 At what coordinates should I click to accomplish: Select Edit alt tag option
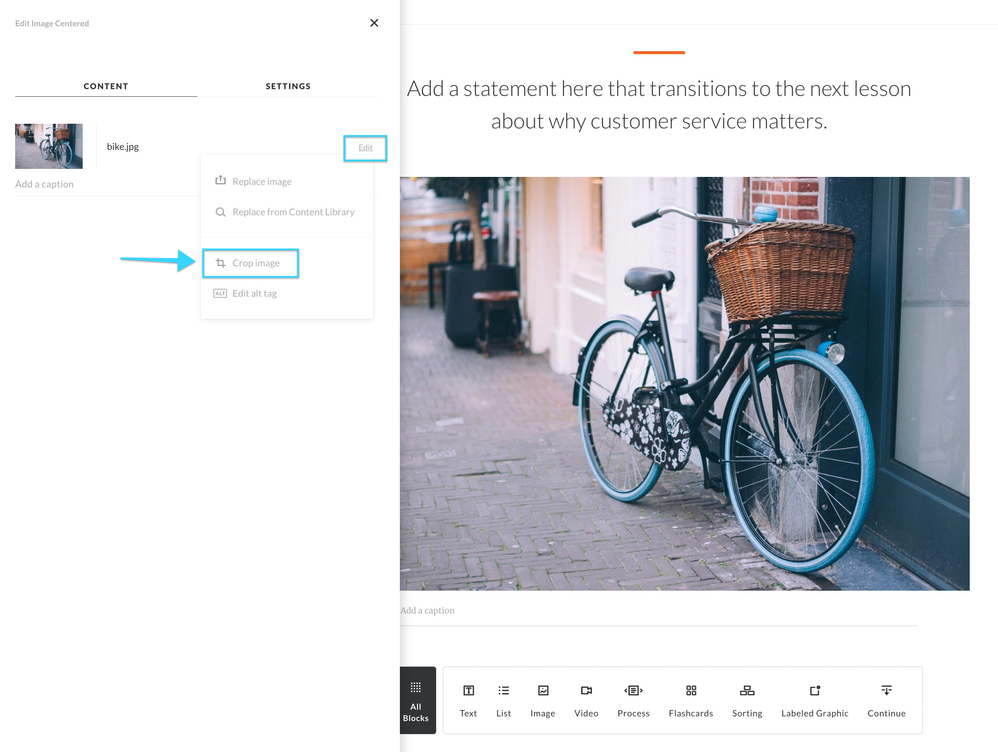pyautogui.click(x=254, y=294)
